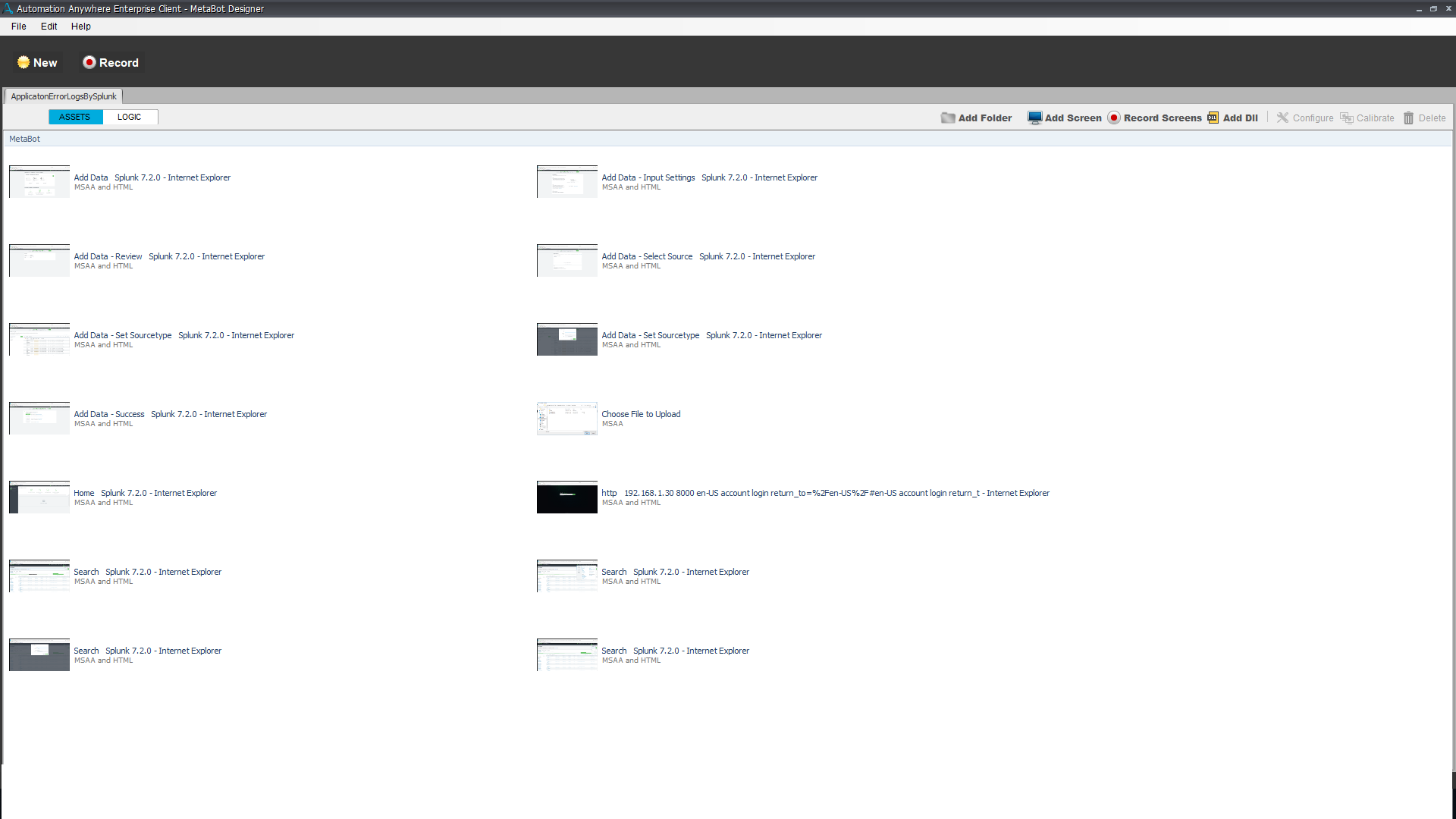Screen dimensions: 1456x819
Task: Click the Configure tools icon
Action: pyautogui.click(x=1282, y=118)
